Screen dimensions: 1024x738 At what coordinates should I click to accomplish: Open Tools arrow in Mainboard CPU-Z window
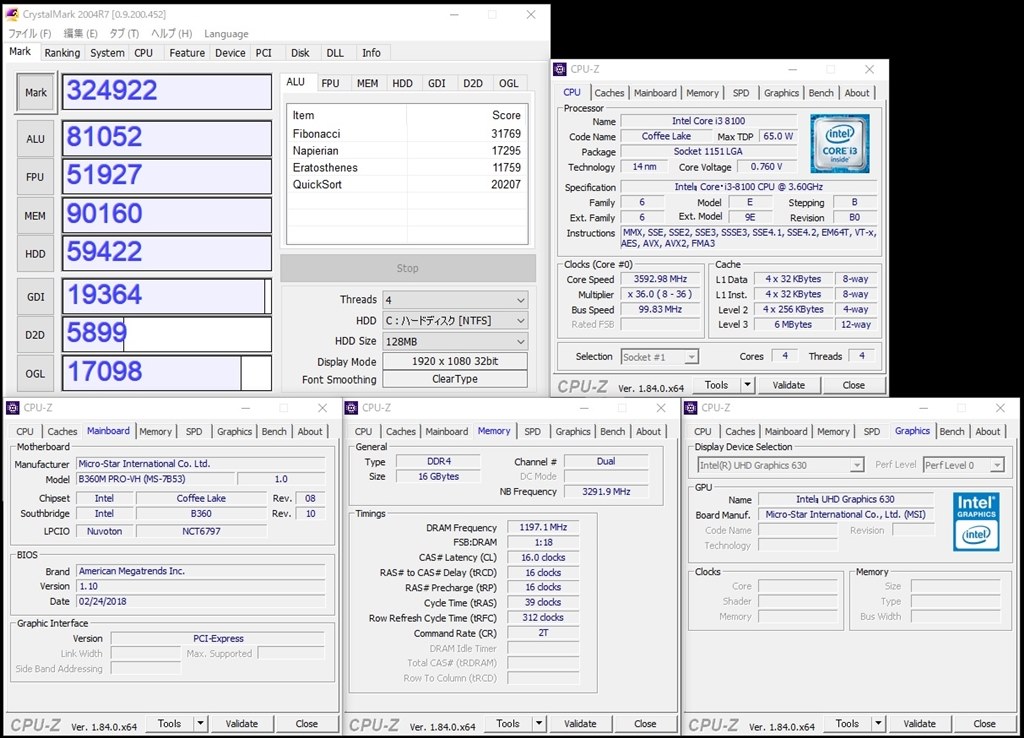coord(200,724)
